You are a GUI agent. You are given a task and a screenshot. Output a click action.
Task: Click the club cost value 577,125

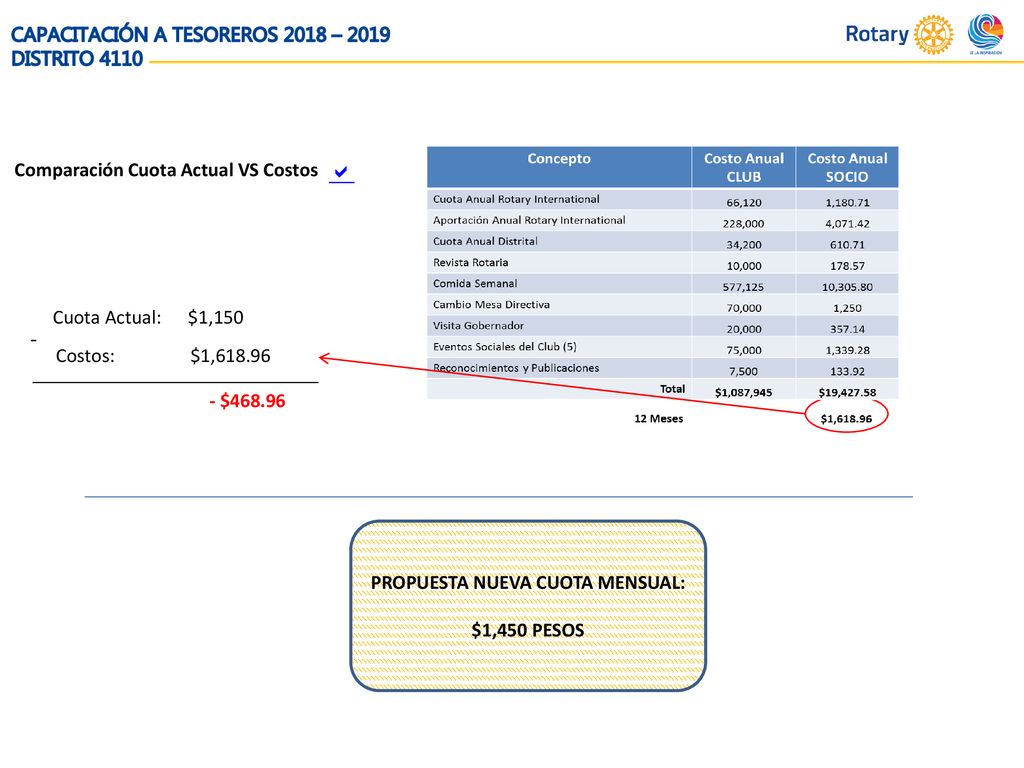click(x=744, y=287)
